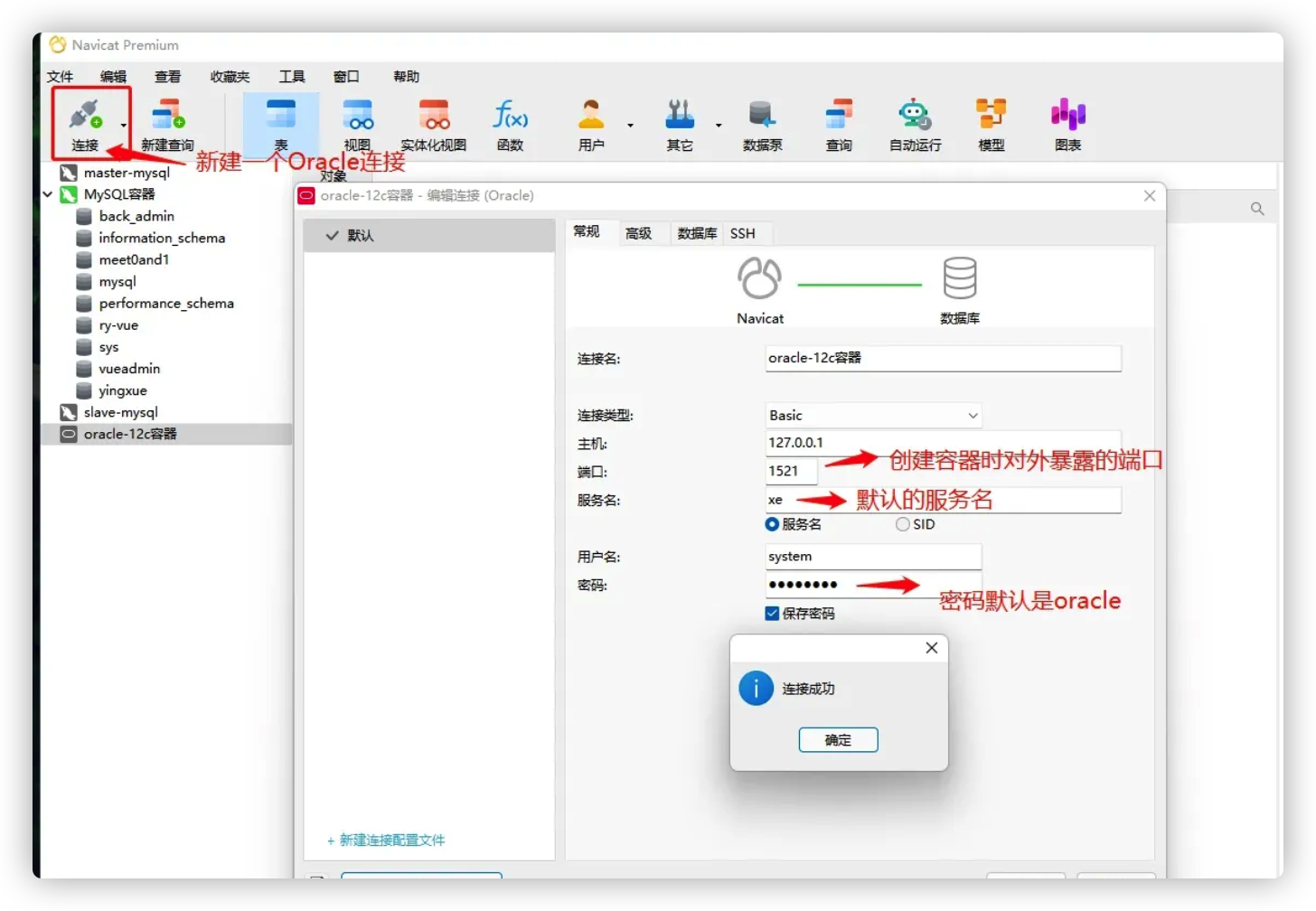Click the 连接 (Connection) toolbar icon
The width and height of the screenshot is (1316, 911).
86,124
